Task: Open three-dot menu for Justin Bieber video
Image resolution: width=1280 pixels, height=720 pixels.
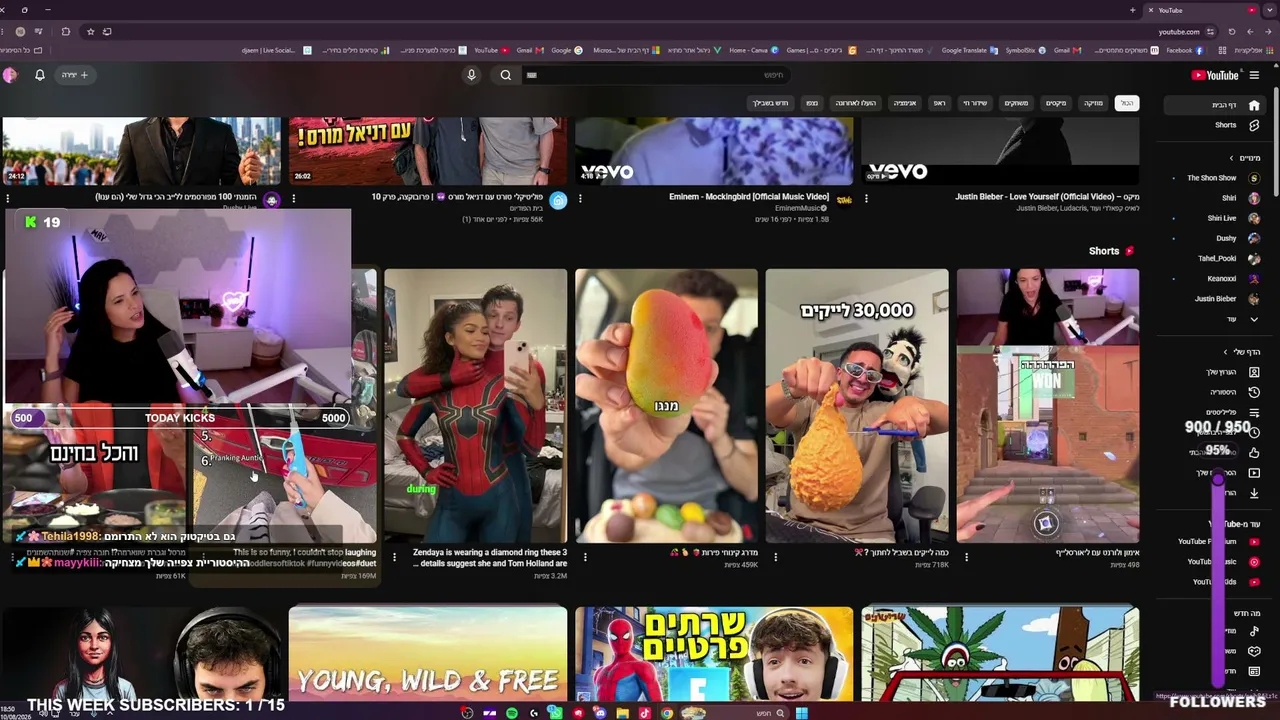Action: point(866,199)
